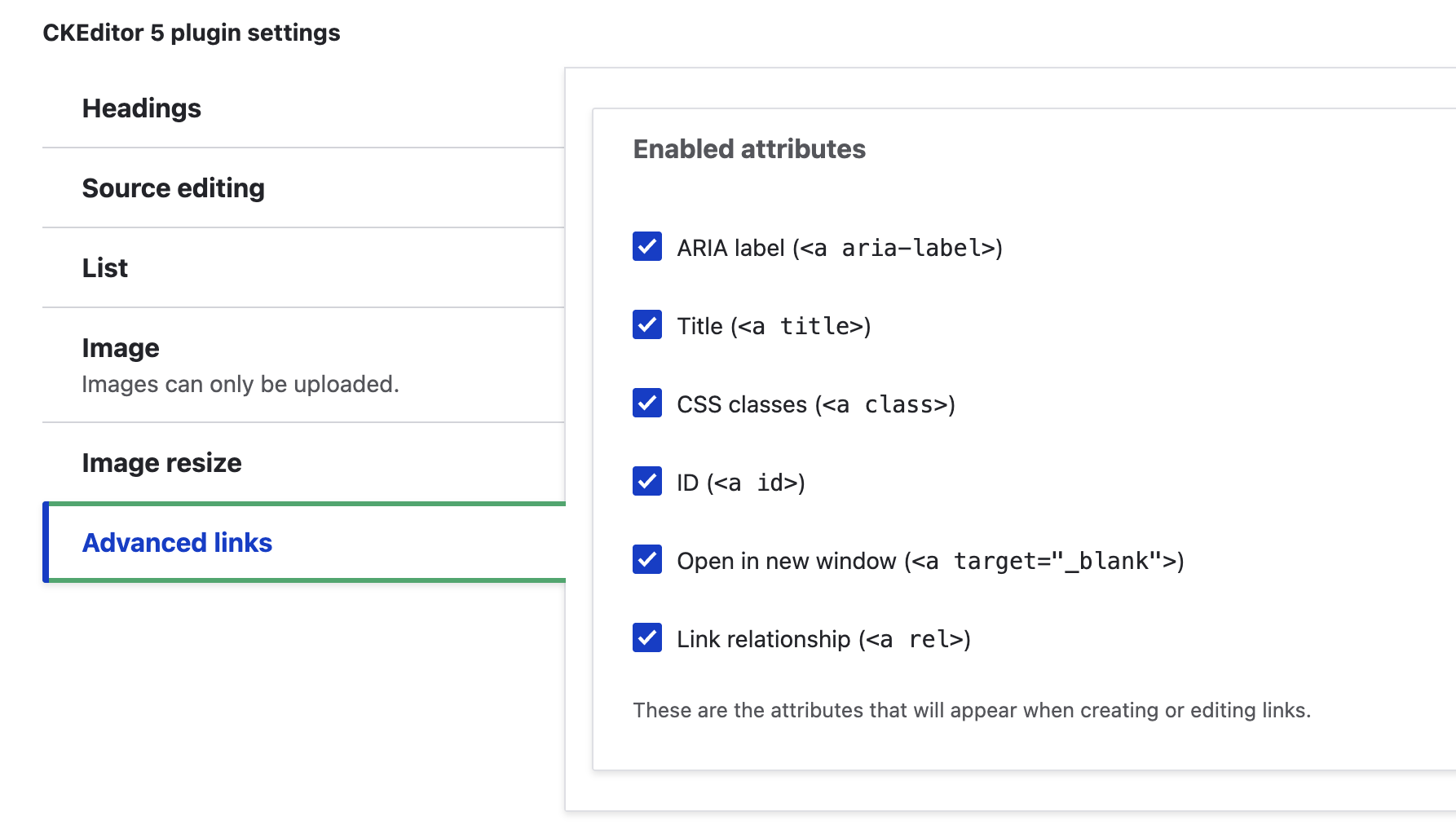Uncheck the Link relationship attribute checkbox

coord(646,638)
